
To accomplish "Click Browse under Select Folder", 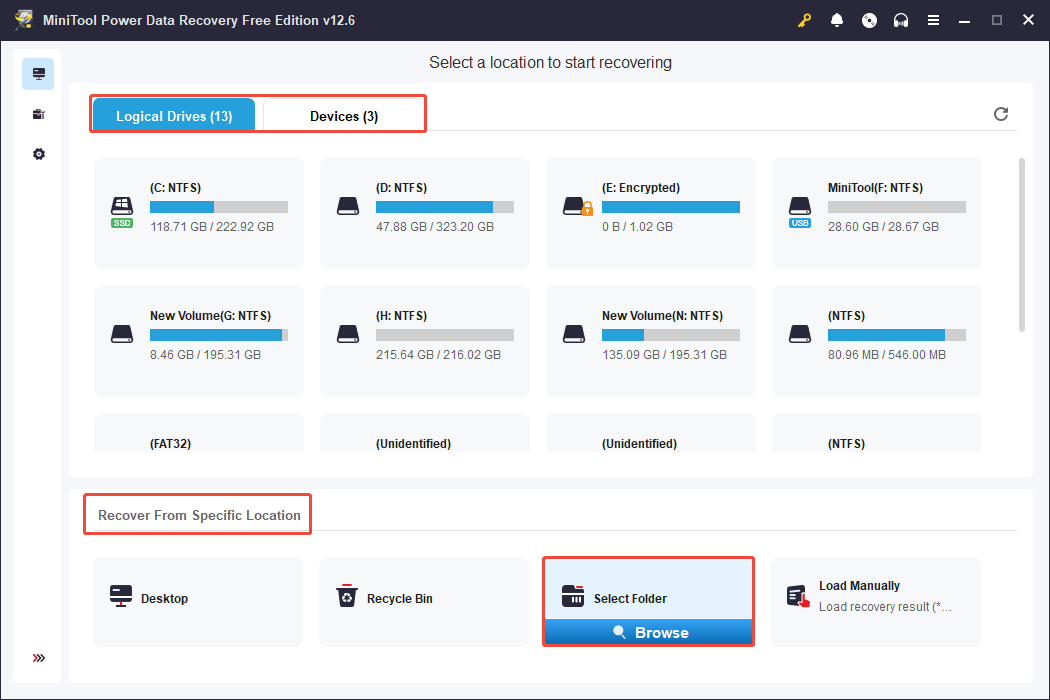I will pyautogui.click(x=648, y=632).
